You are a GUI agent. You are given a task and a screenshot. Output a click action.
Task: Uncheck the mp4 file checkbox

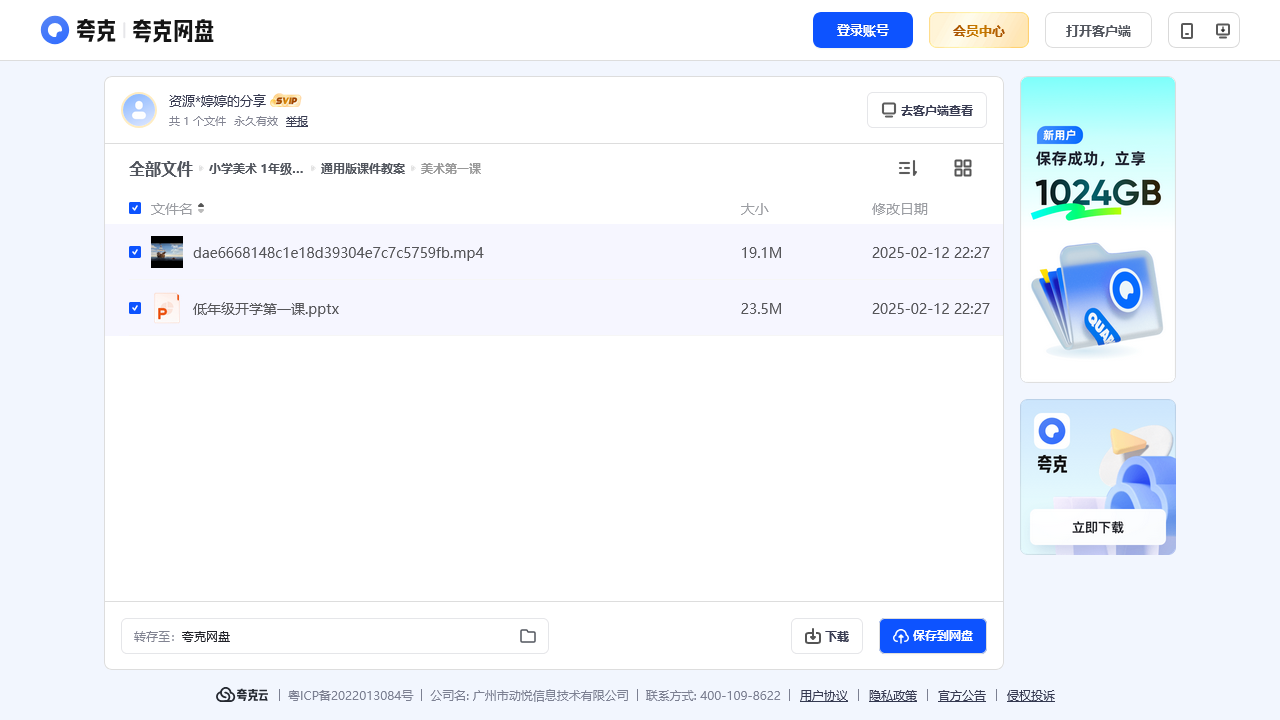click(x=135, y=252)
